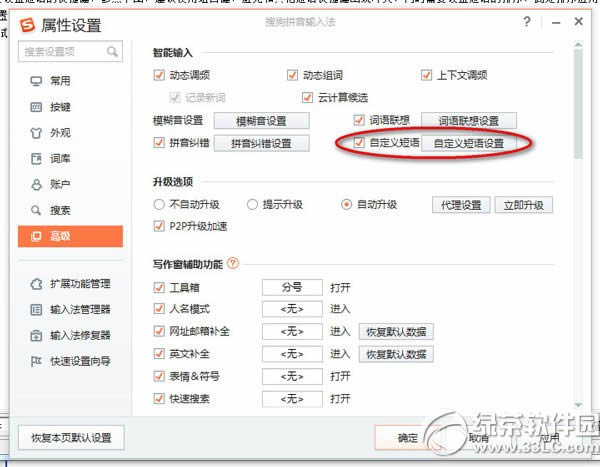Open 人名模式 hotkey box showing <无>
This screenshot has width=600, height=467.
click(x=292, y=309)
